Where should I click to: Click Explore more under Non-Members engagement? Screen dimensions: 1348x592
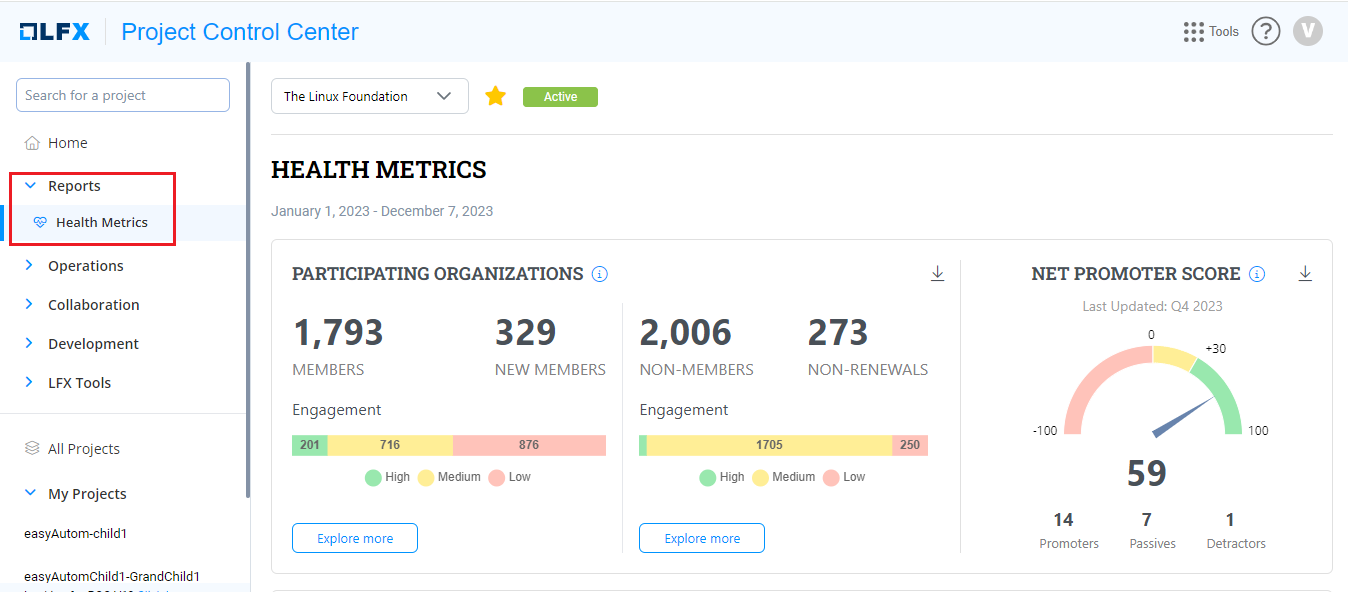point(701,538)
